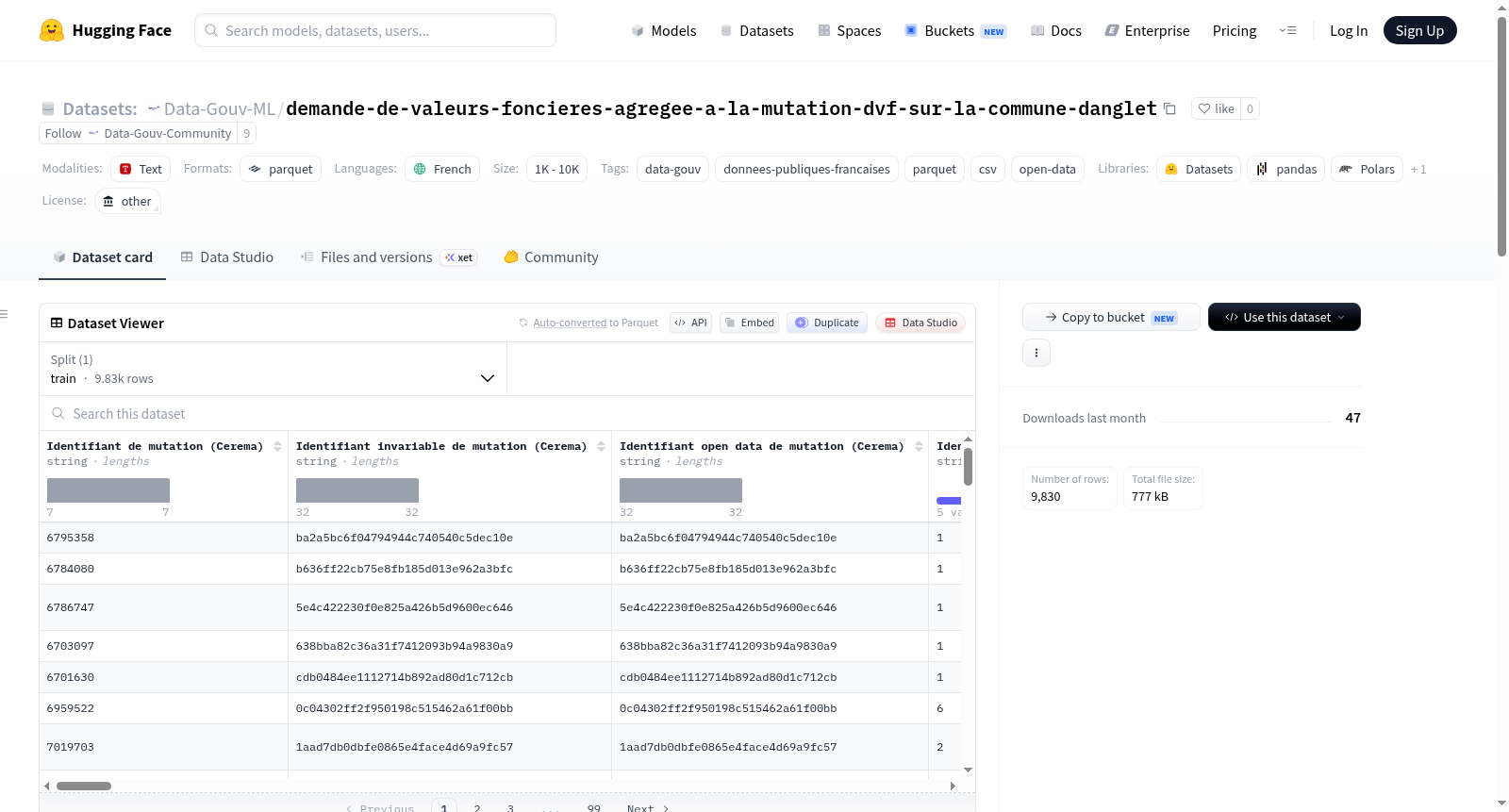Select the Datasets library tag
Image resolution: width=1509 pixels, height=812 pixels.
(1199, 169)
